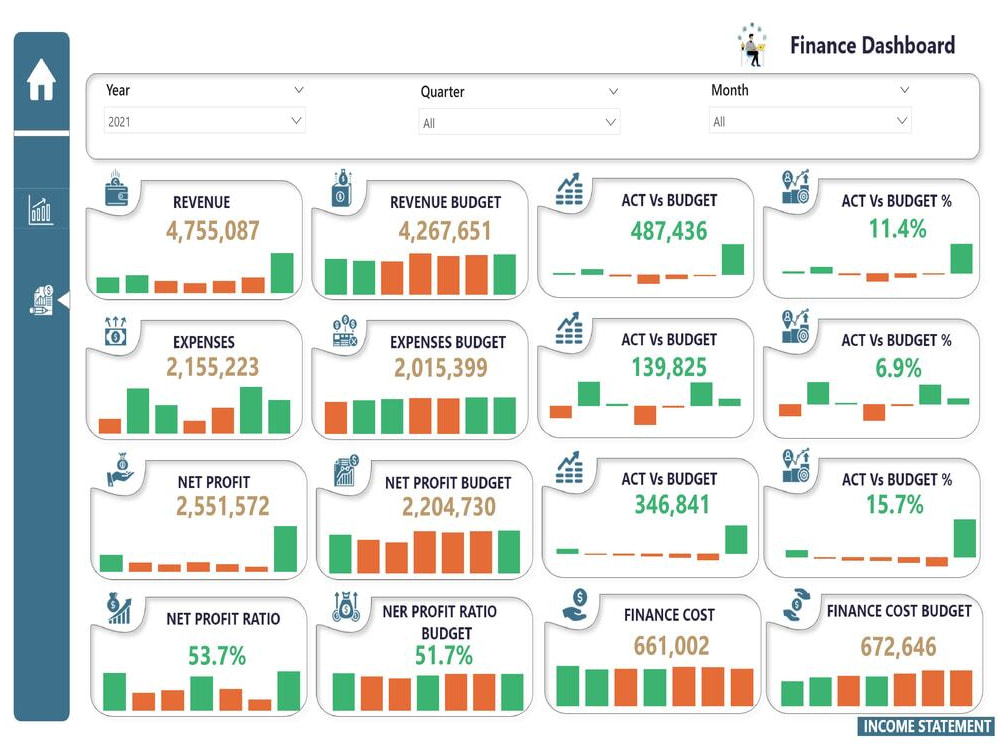Click the calculator icon on EXPENSES BUDGET card
Screen dimensions: 1000x750
(x=344, y=332)
